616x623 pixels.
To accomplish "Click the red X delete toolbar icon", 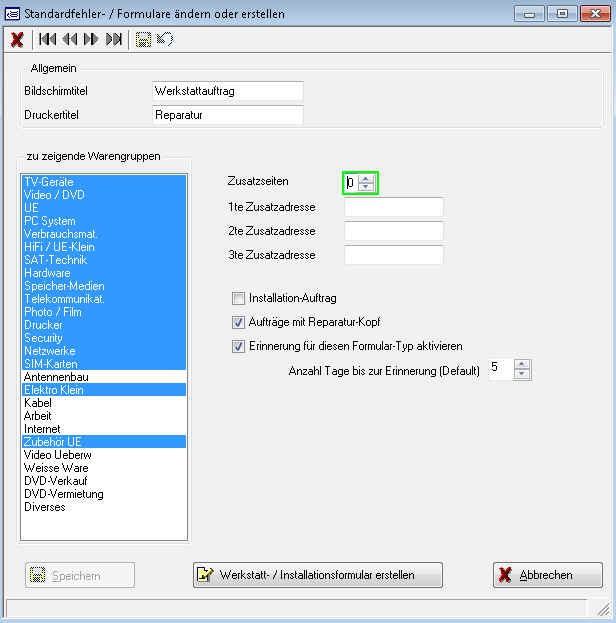I will [17, 40].
